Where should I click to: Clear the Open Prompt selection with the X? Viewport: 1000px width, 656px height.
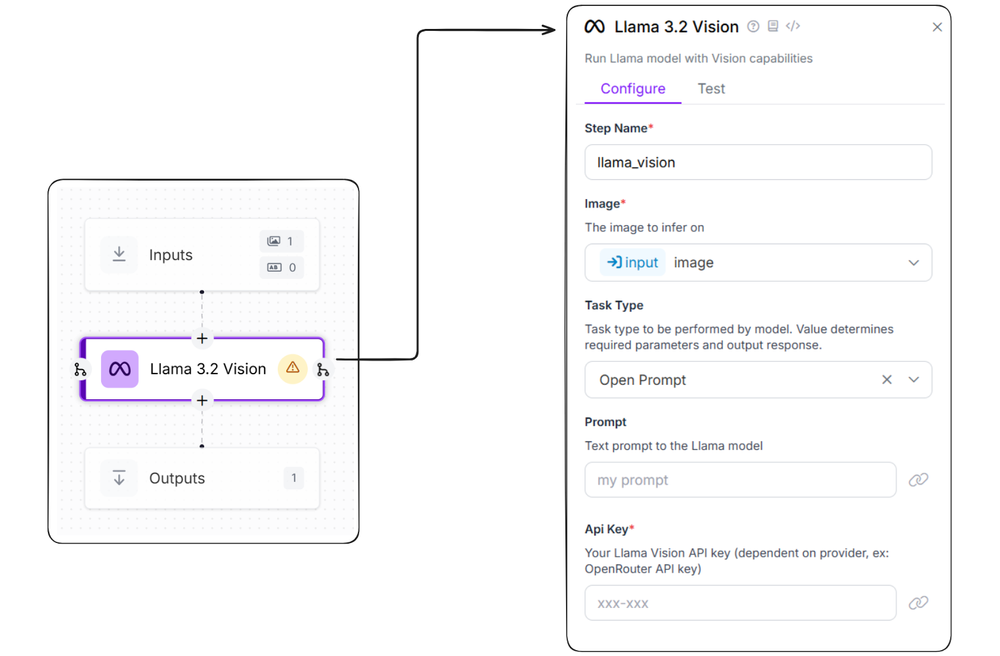886,380
